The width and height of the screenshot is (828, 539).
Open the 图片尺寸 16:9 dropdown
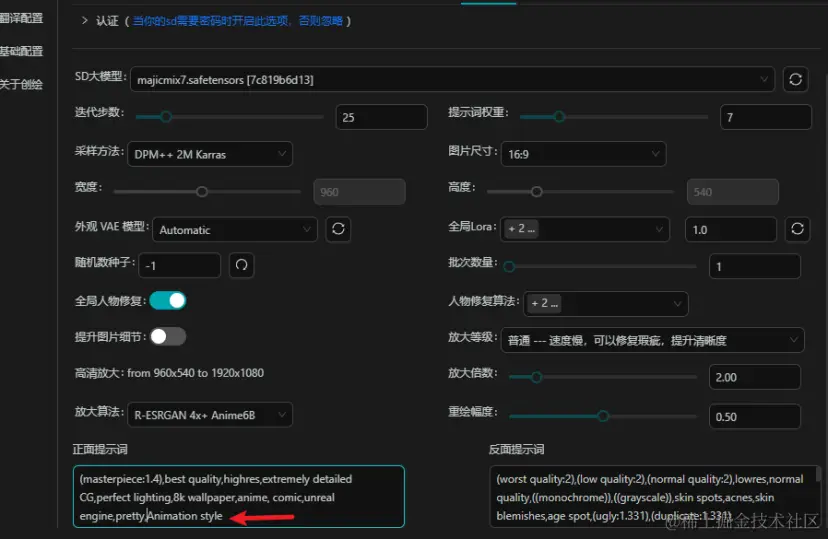tap(584, 154)
